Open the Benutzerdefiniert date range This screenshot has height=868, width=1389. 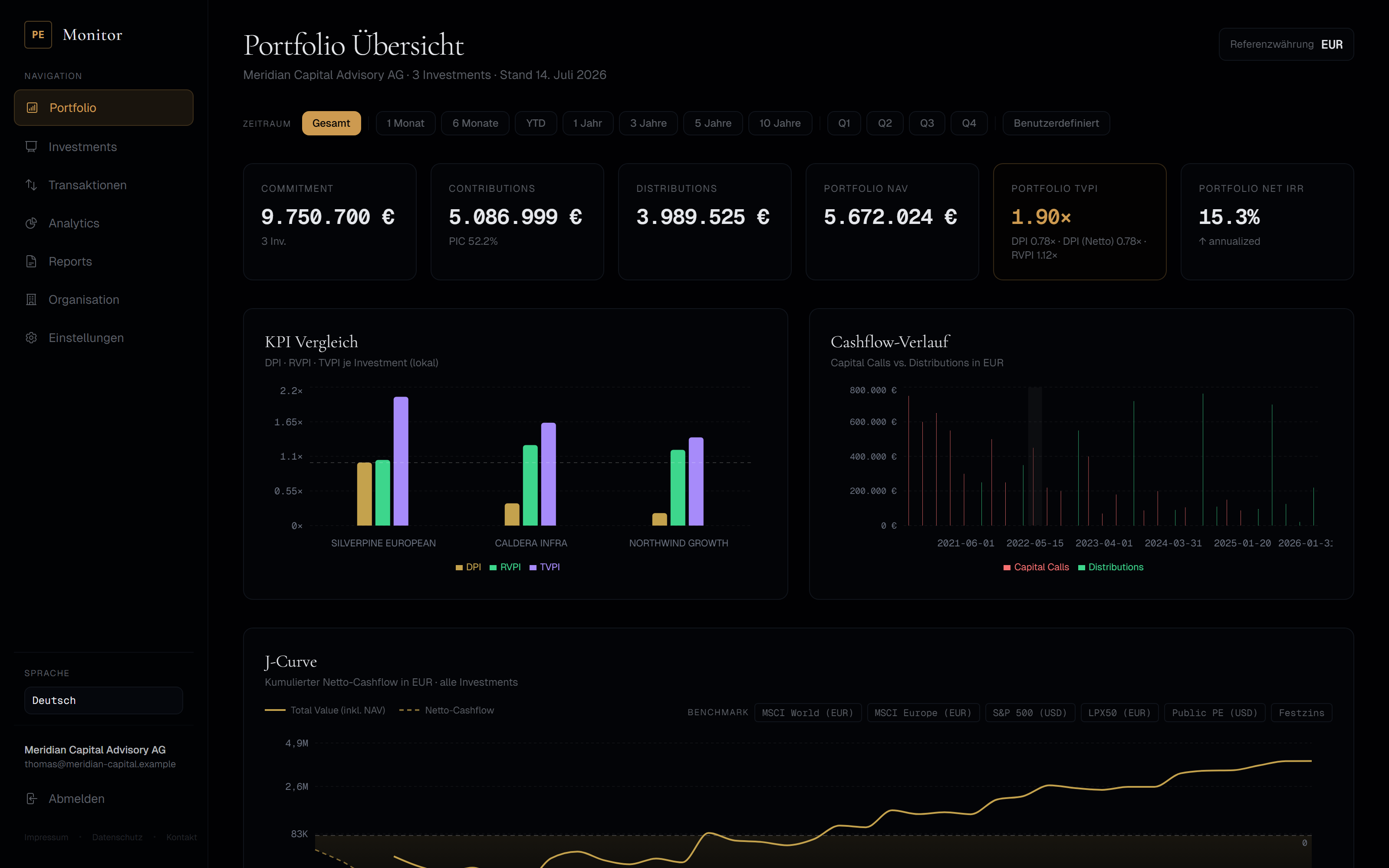[1056, 123]
